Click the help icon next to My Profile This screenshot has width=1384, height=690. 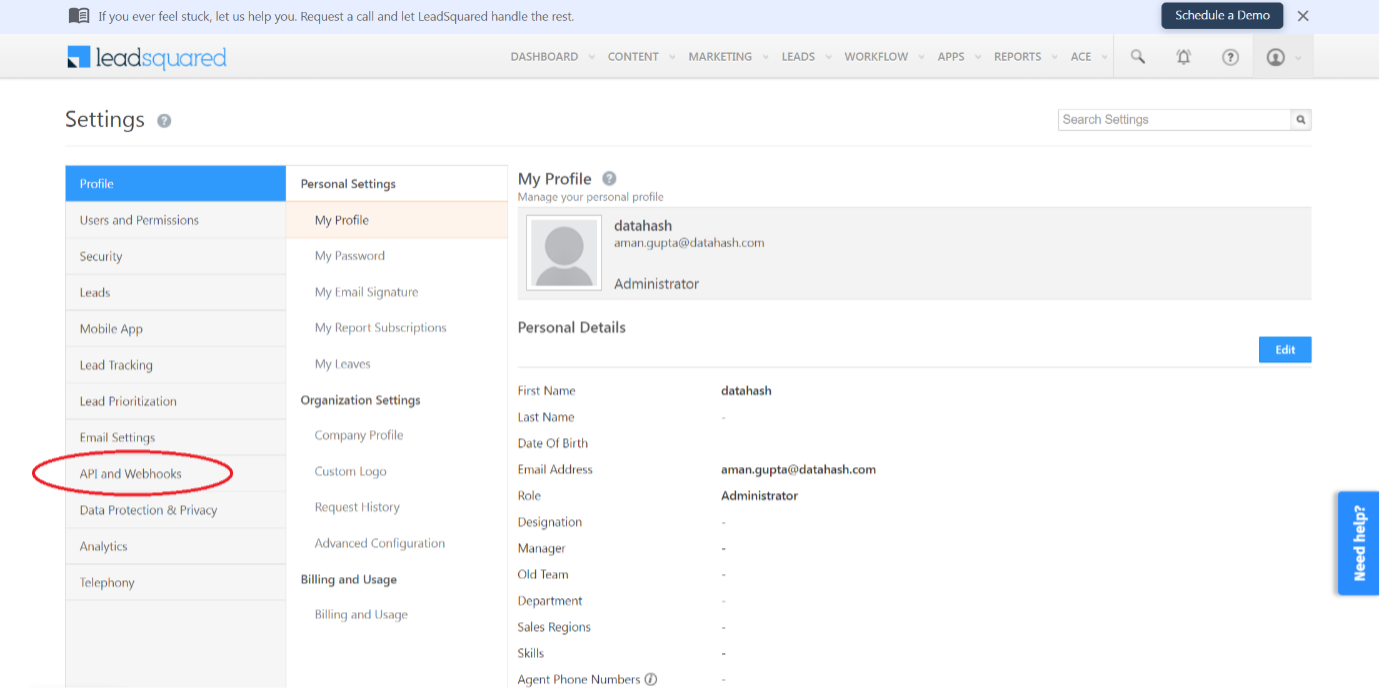(x=609, y=179)
